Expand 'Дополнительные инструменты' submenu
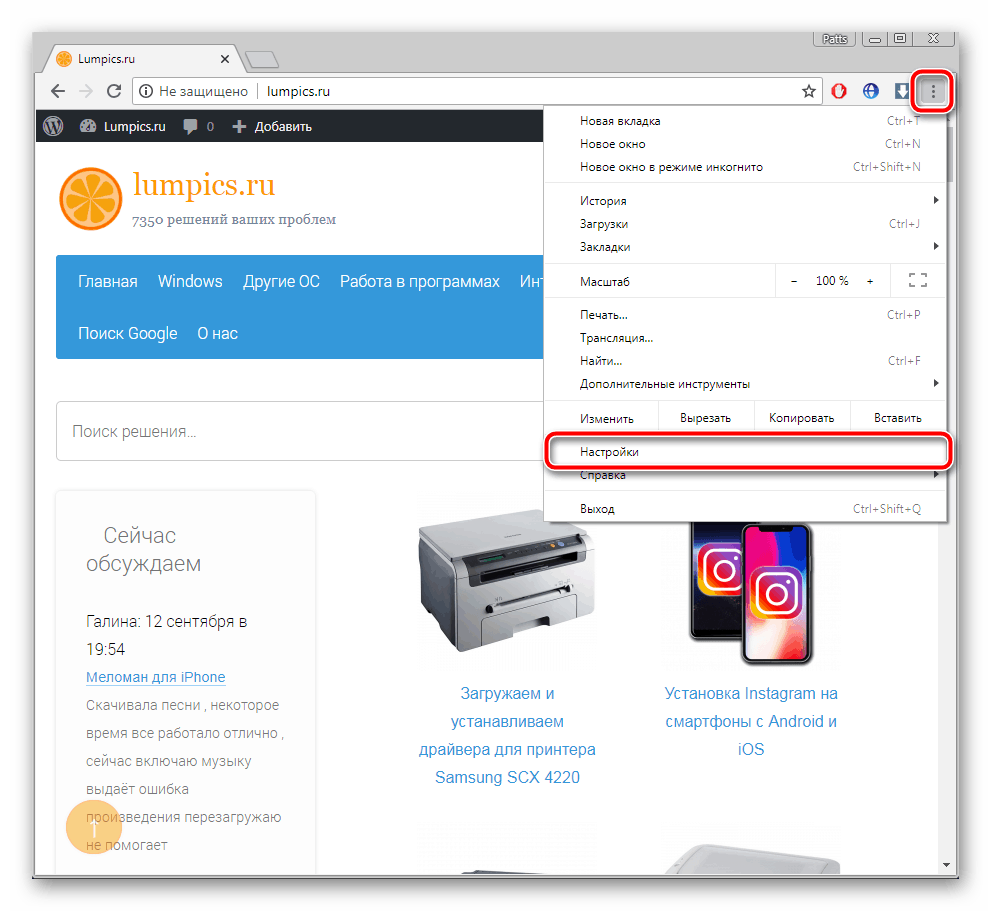 pyautogui.click(x=745, y=384)
